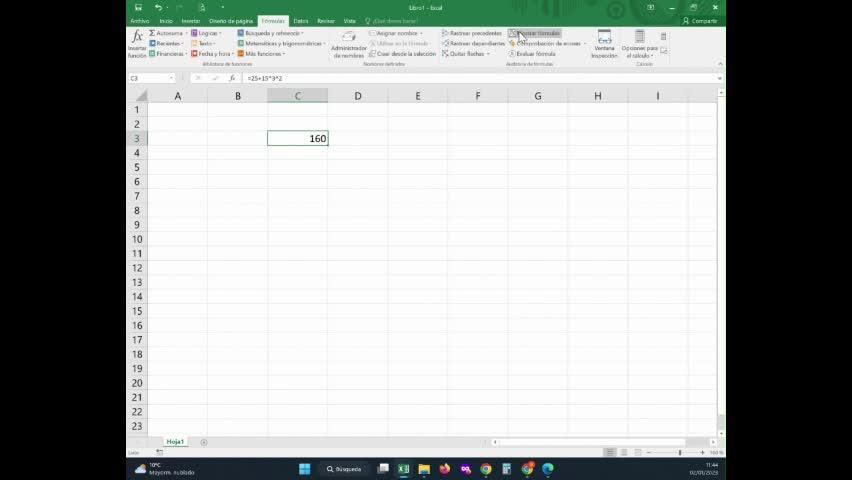This screenshot has width=852, height=480.
Task: Open the Vista tab
Action: (349, 21)
